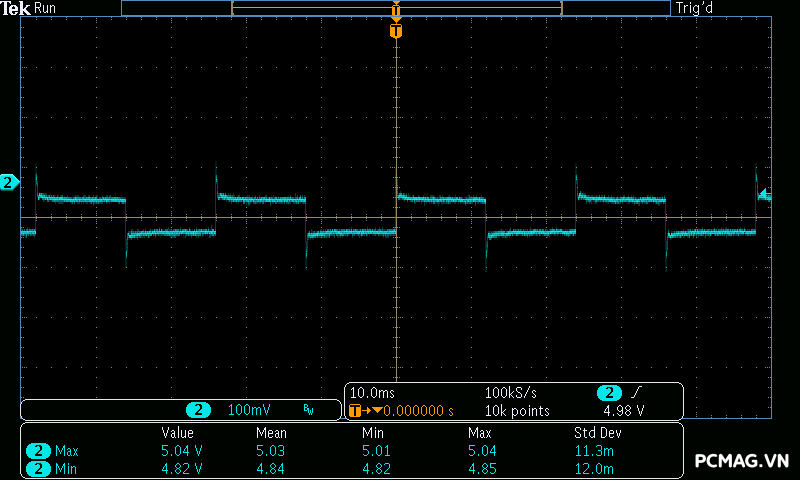Select the Min measurement row label
Image resolution: width=800 pixels, height=480 pixels.
(65, 468)
